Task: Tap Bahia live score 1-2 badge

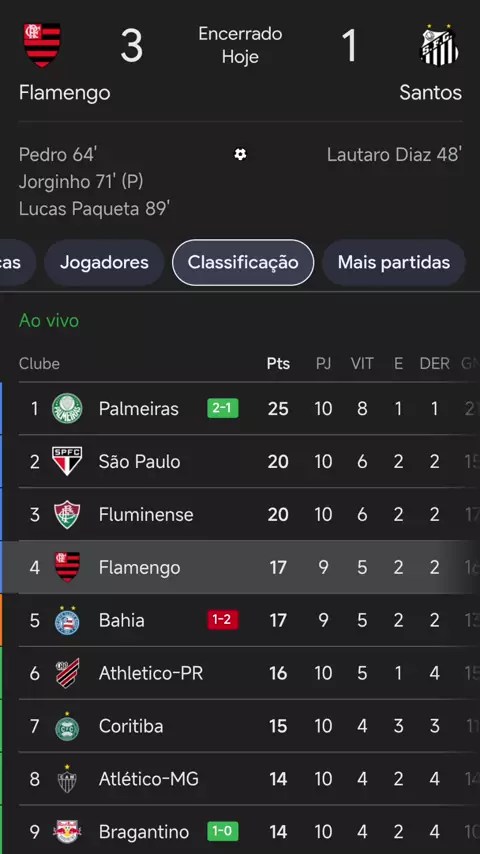Action: point(222,620)
